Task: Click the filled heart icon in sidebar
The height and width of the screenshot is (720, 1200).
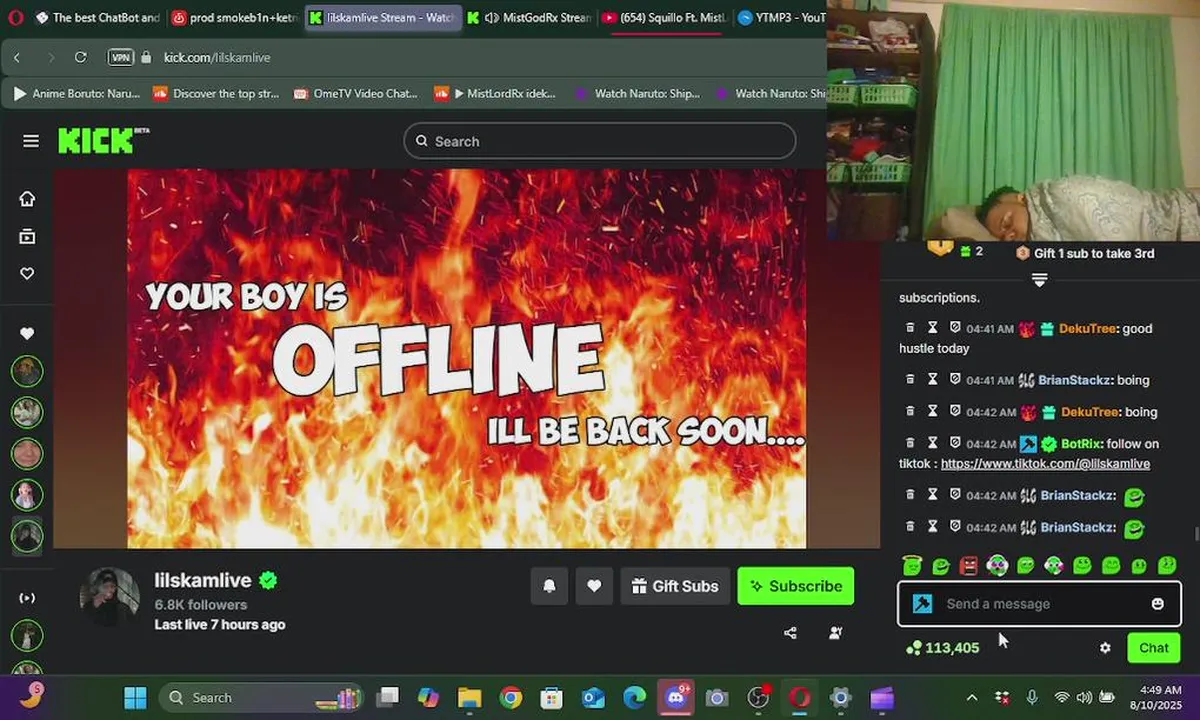Action: (27, 333)
